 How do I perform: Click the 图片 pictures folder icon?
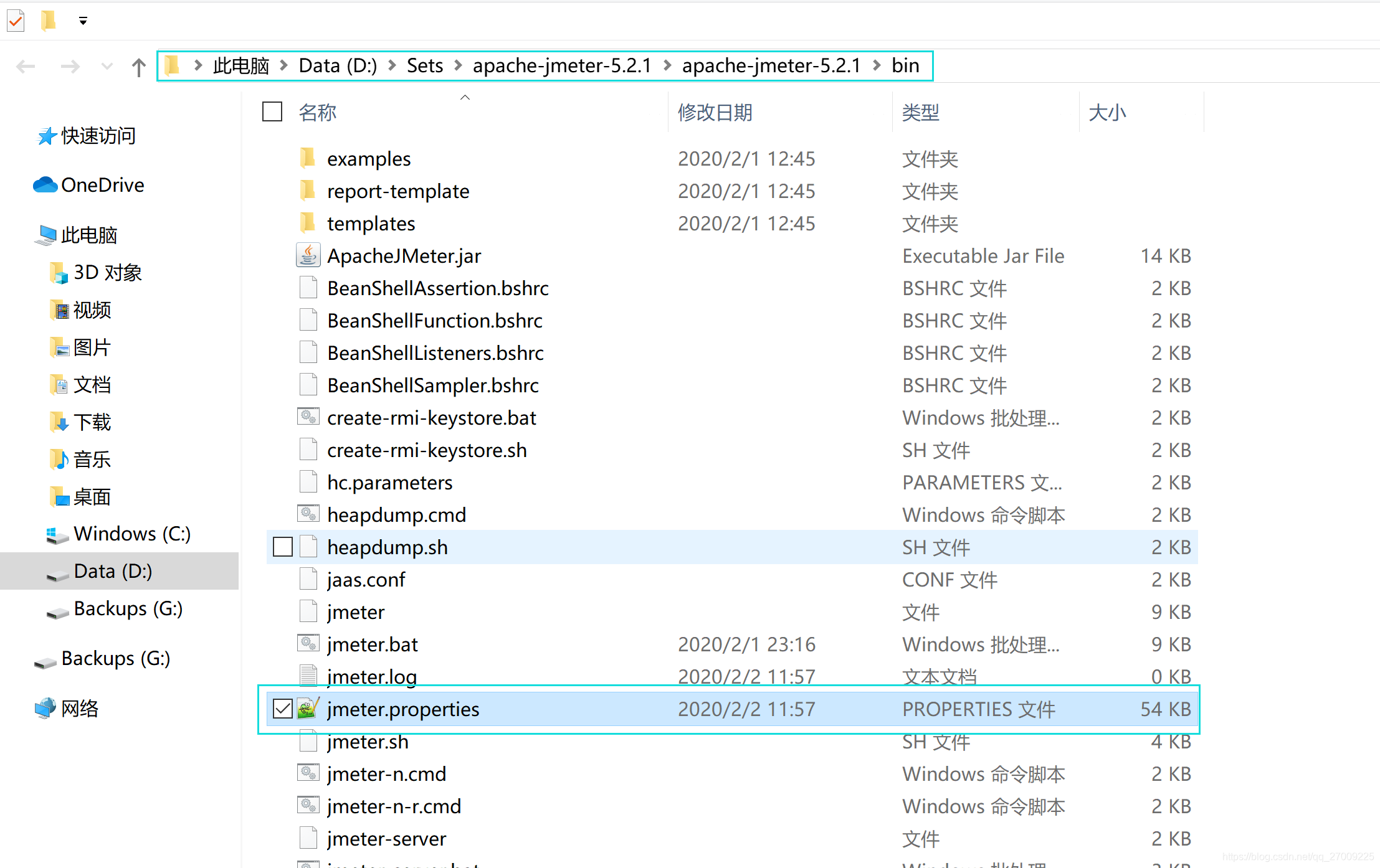59,347
